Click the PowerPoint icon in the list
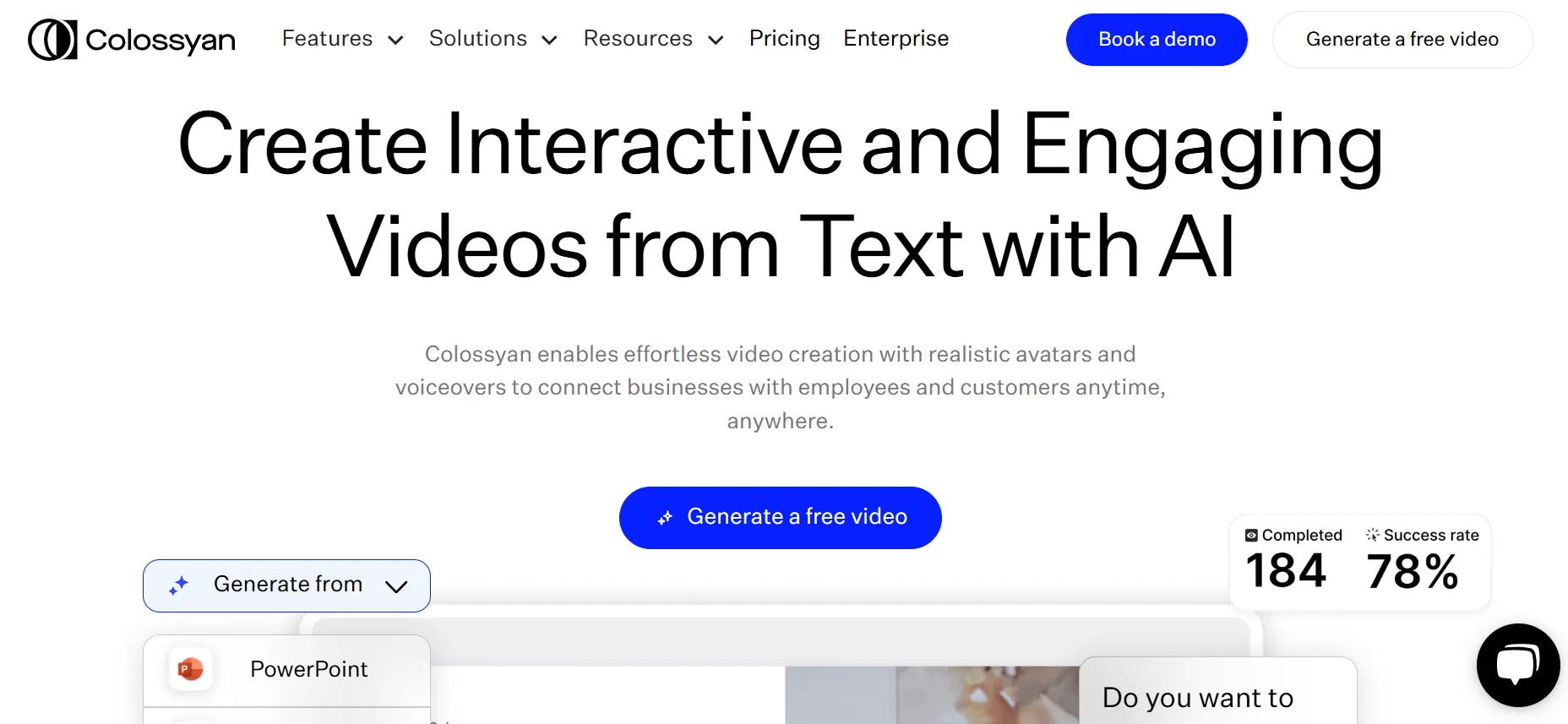The width and height of the screenshot is (1568, 724). pos(191,669)
